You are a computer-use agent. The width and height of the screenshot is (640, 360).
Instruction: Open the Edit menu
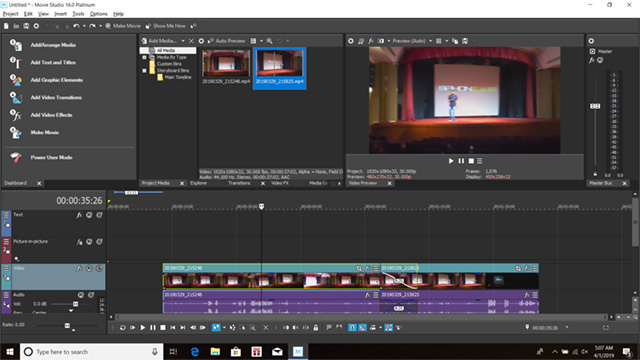[x=28, y=14]
